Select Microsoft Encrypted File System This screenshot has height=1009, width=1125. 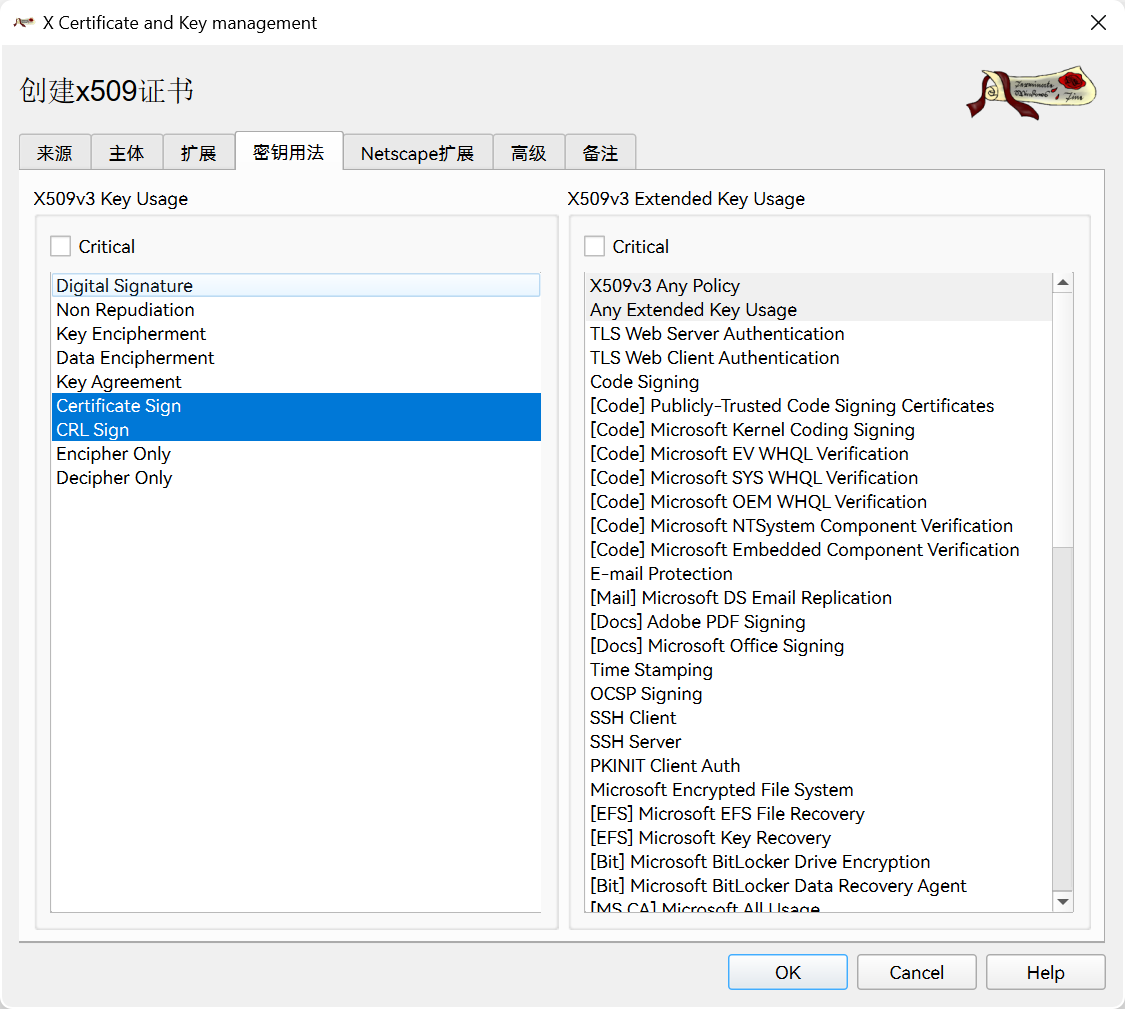[819, 789]
